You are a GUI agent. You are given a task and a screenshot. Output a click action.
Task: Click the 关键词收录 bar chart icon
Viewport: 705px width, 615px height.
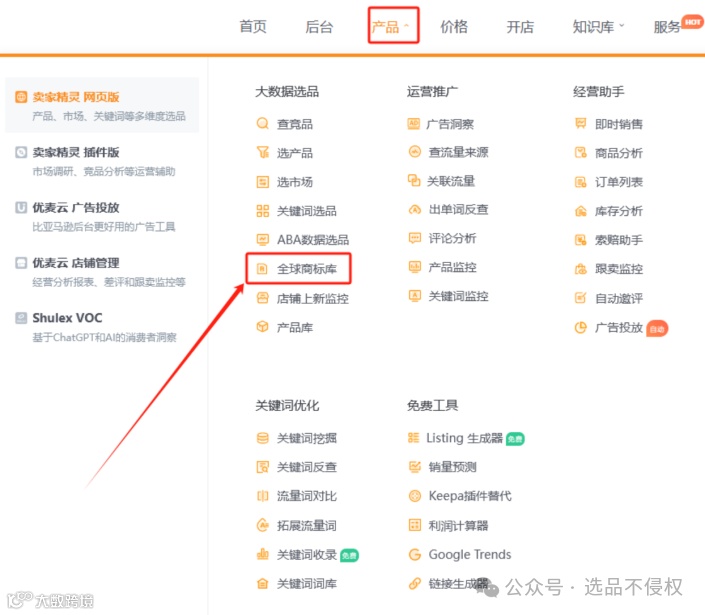[x=263, y=554]
